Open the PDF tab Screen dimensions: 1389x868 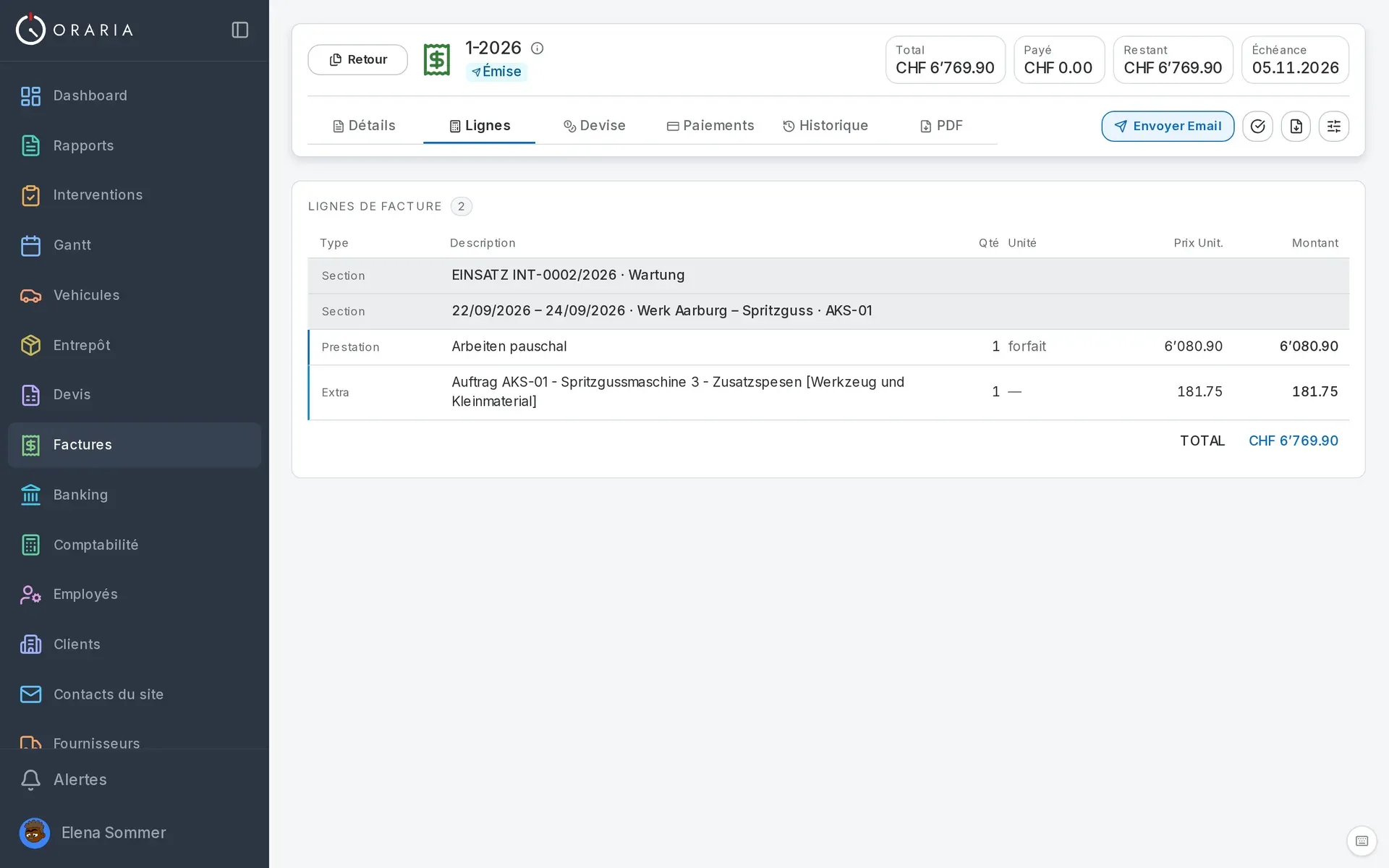(940, 126)
